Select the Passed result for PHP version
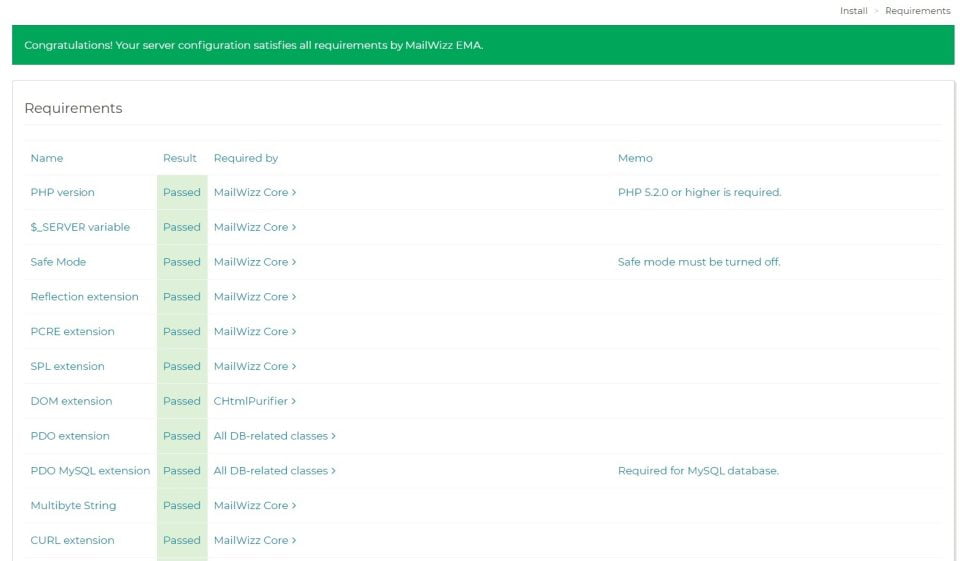Viewport: 960px width, 561px height. pyautogui.click(x=182, y=192)
